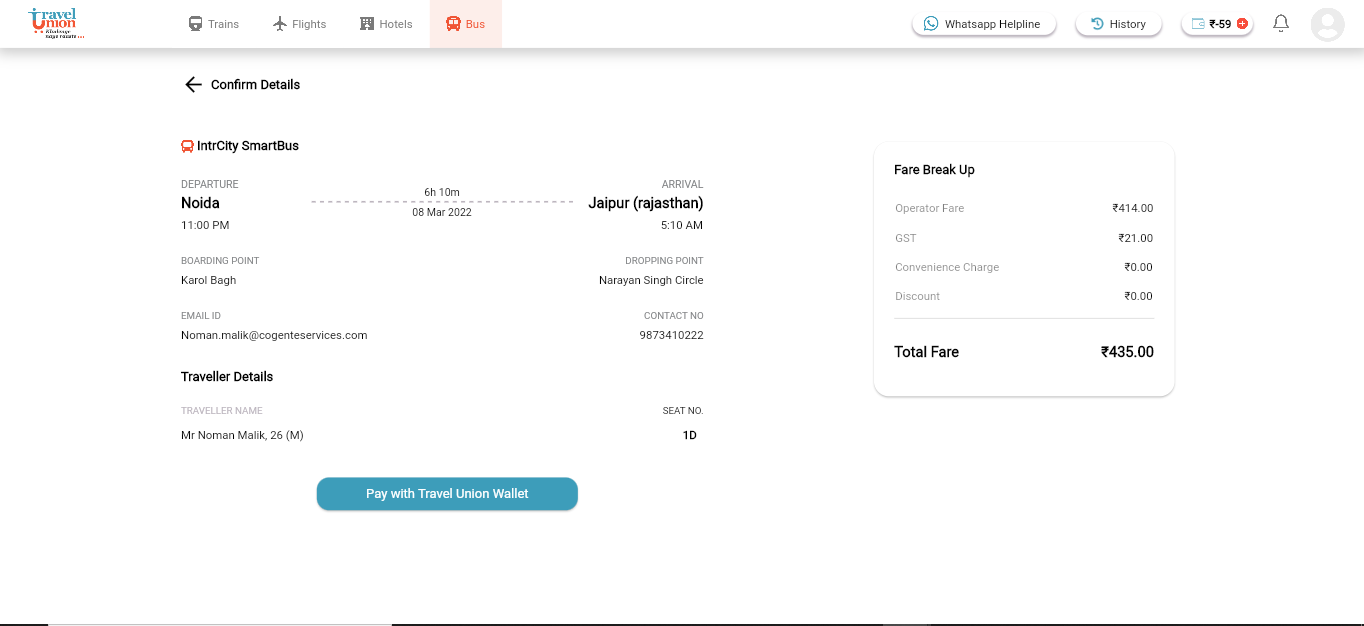Click the IntrCity SmartBus operator name
The image size is (1364, 626).
[248, 146]
